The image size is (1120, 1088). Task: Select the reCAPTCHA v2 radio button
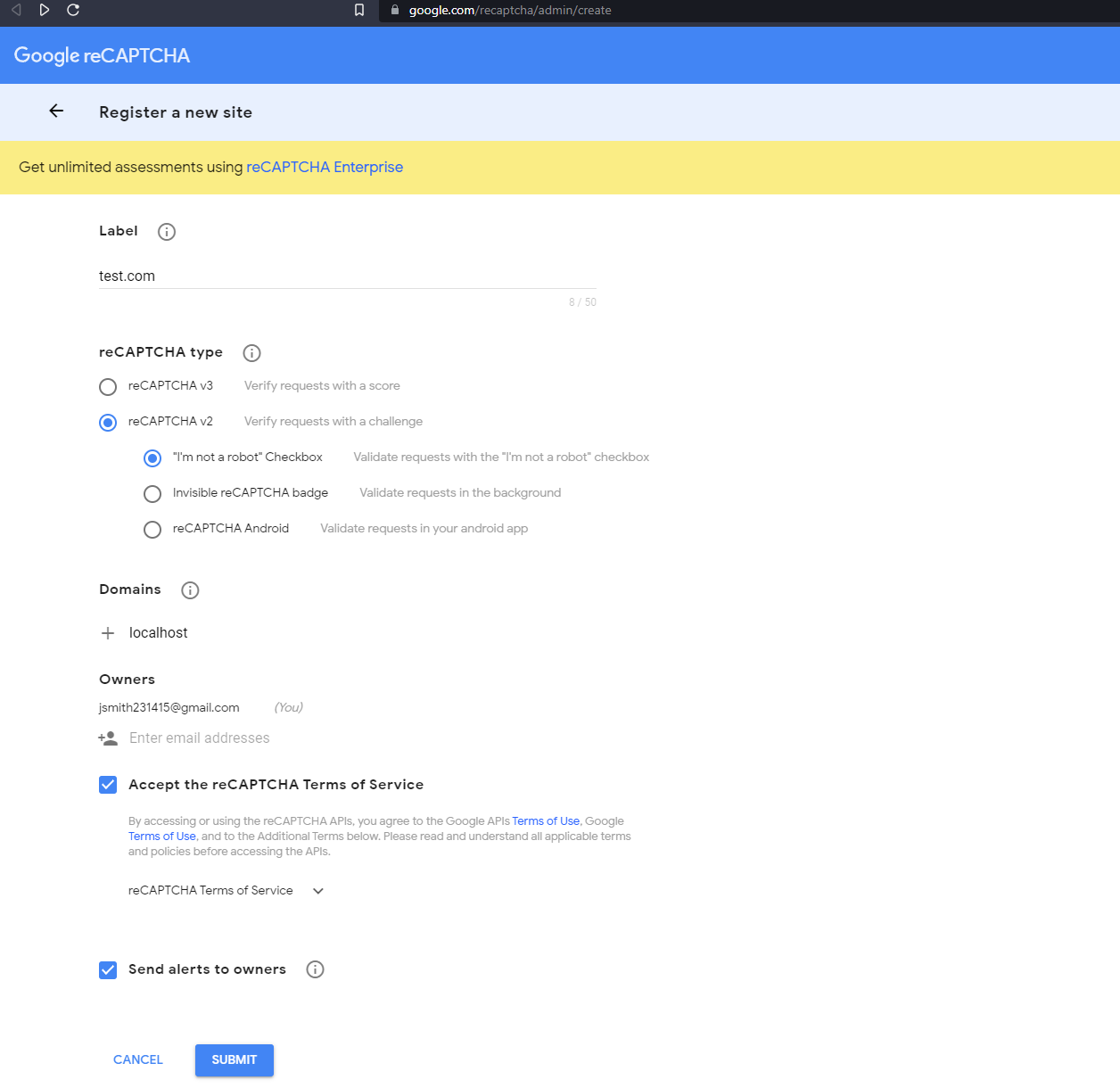point(108,423)
